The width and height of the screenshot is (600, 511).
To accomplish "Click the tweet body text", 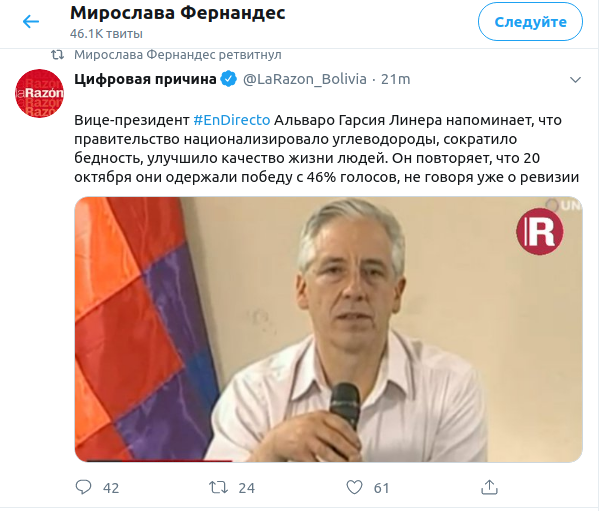I will tap(326, 149).
